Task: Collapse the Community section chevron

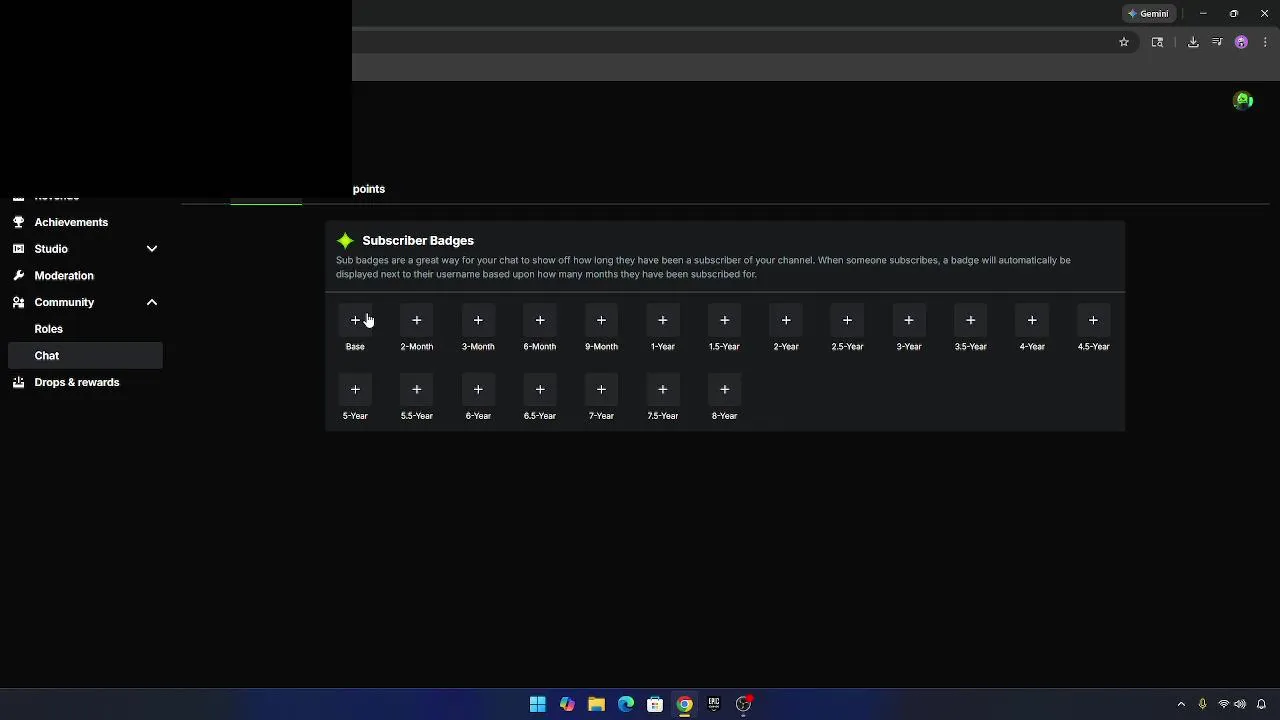Action: (152, 302)
